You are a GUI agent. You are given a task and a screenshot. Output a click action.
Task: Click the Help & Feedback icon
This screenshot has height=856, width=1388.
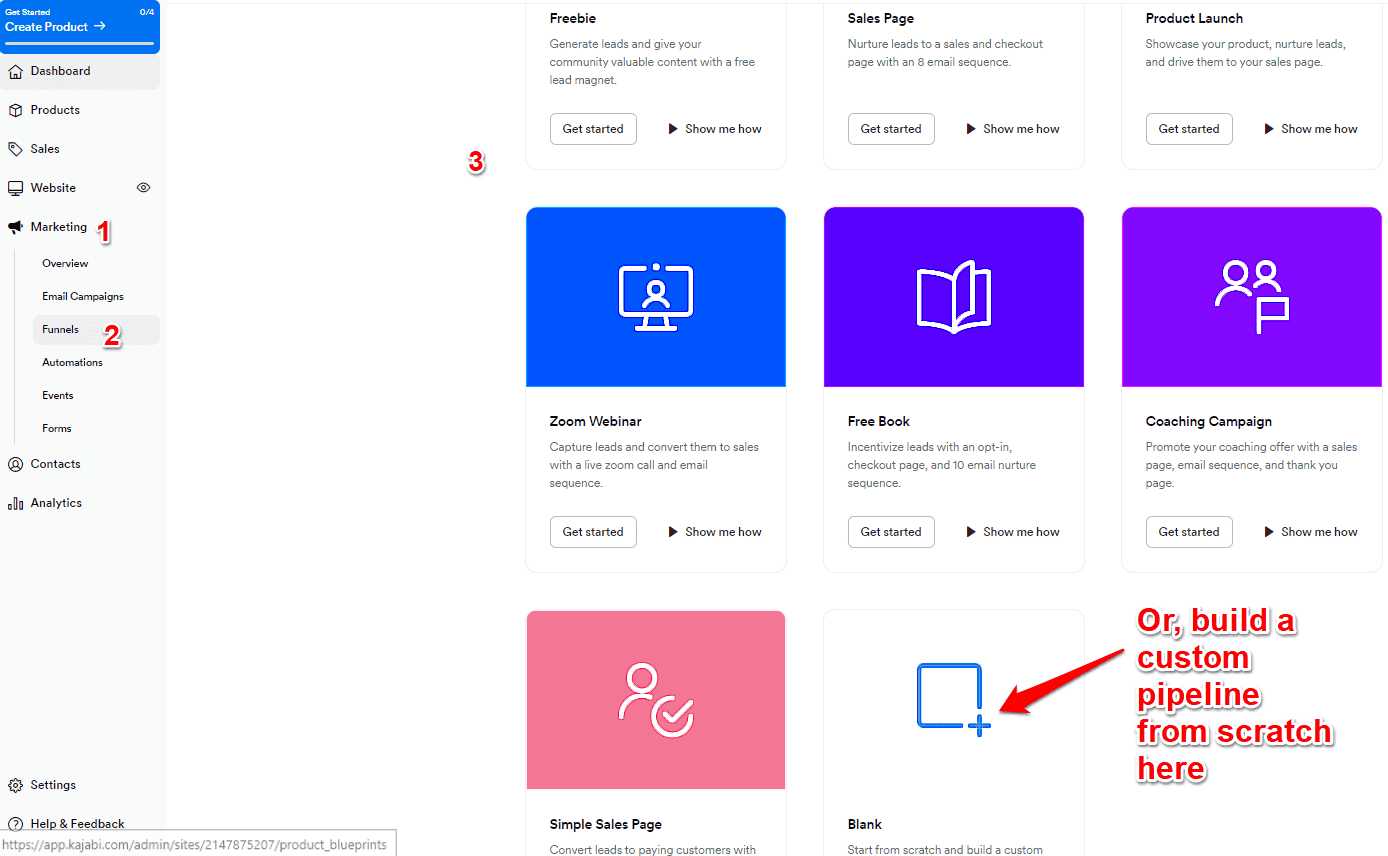(x=16, y=823)
